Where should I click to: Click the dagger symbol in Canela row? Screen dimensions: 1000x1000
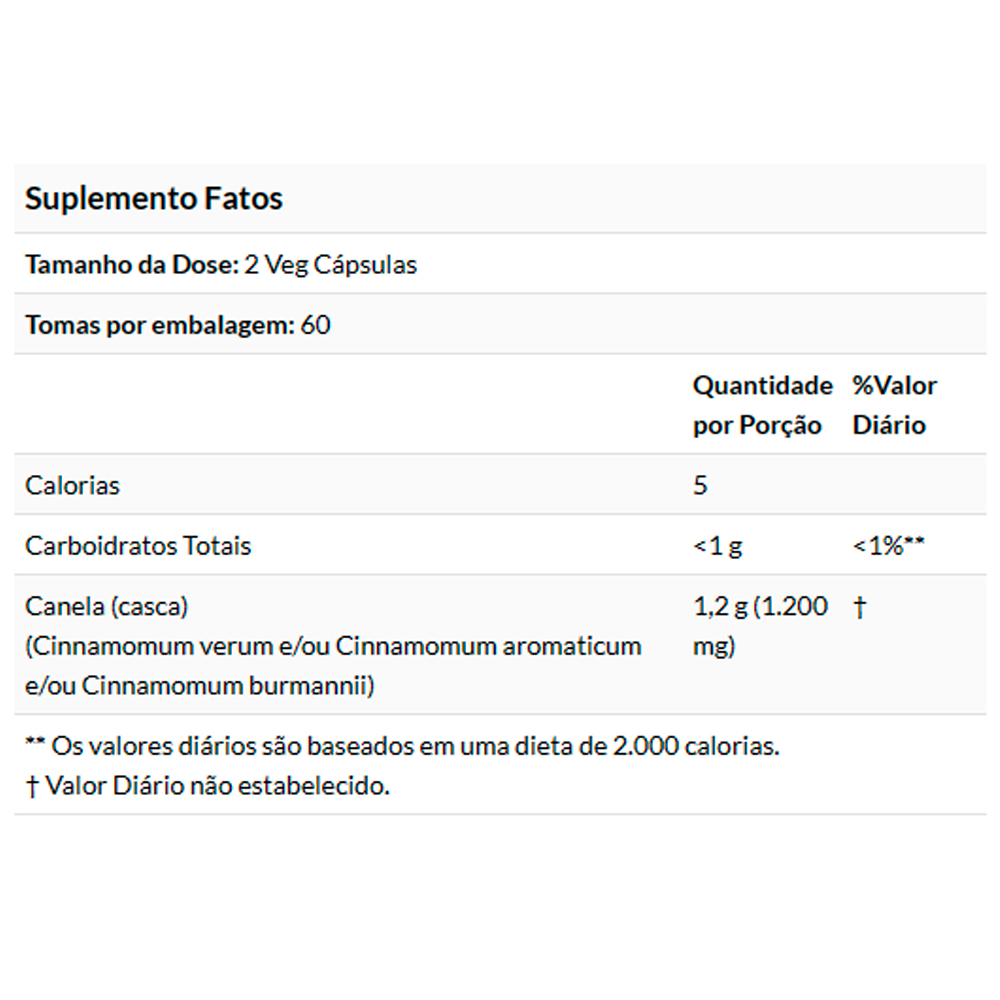coord(859,607)
